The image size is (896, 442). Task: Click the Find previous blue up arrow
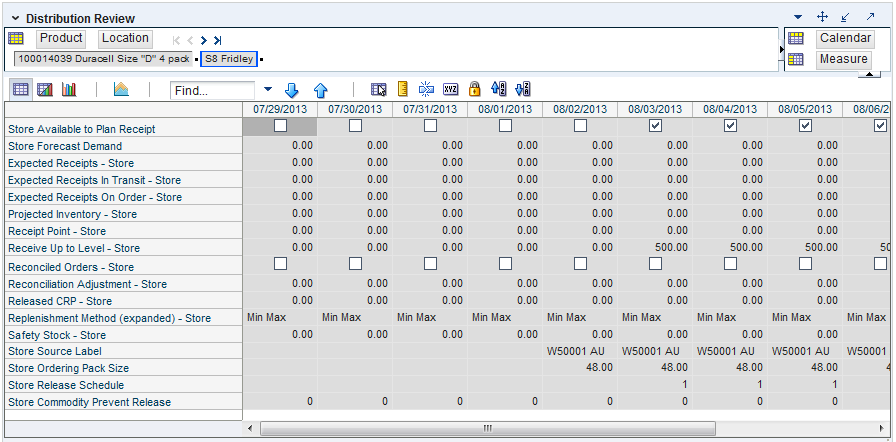321,90
